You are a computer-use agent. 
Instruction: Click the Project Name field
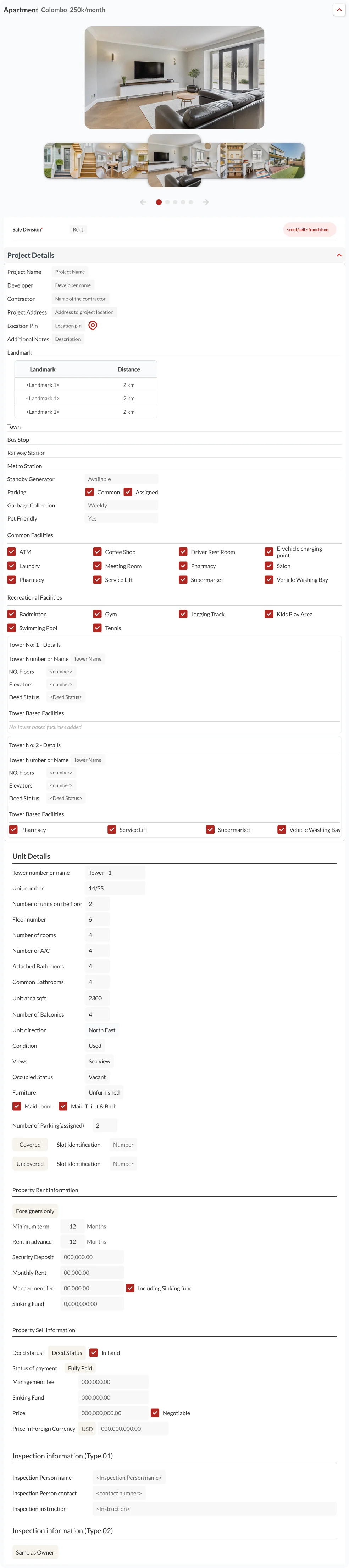70,272
